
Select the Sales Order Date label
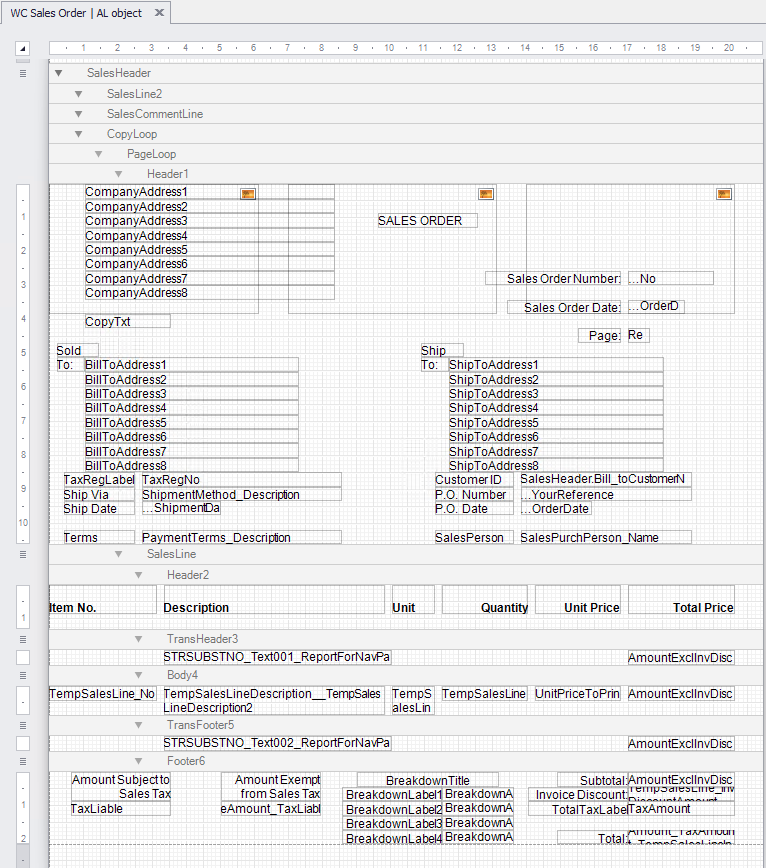(x=565, y=307)
